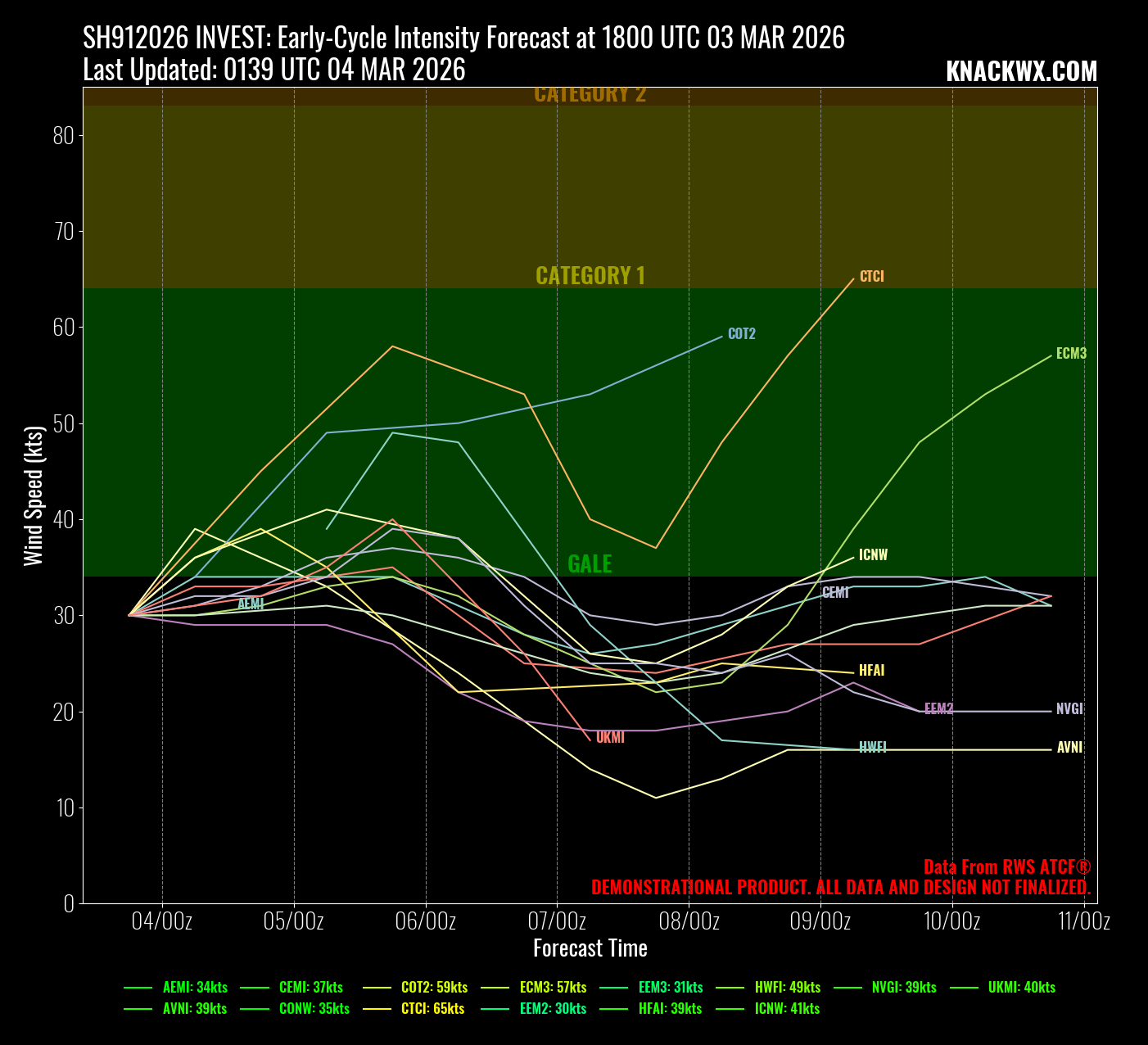Select the 07/00z tick on time axis

point(557,921)
